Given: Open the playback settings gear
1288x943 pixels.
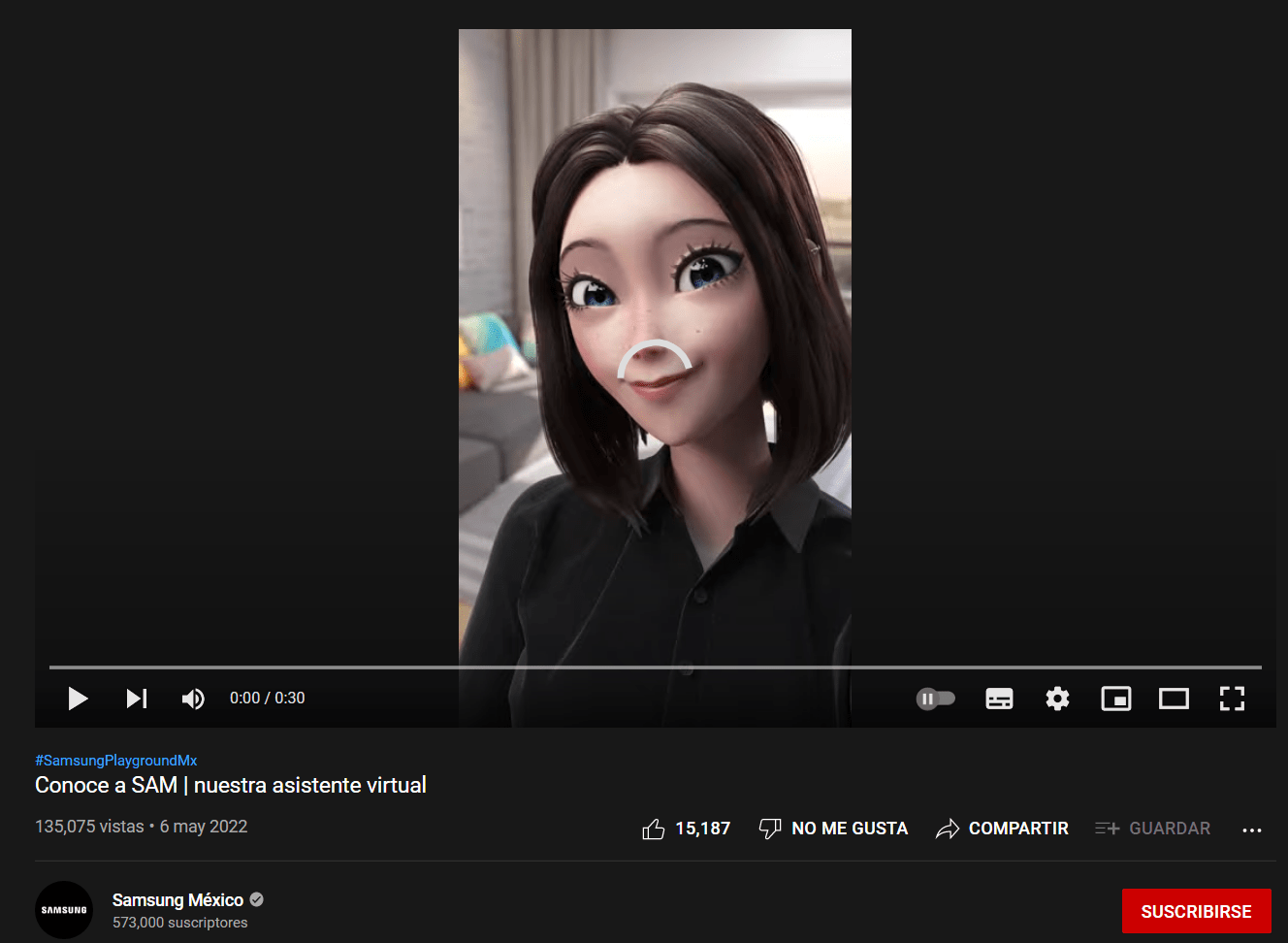Looking at the screenshot, I should pos(1057,699).
